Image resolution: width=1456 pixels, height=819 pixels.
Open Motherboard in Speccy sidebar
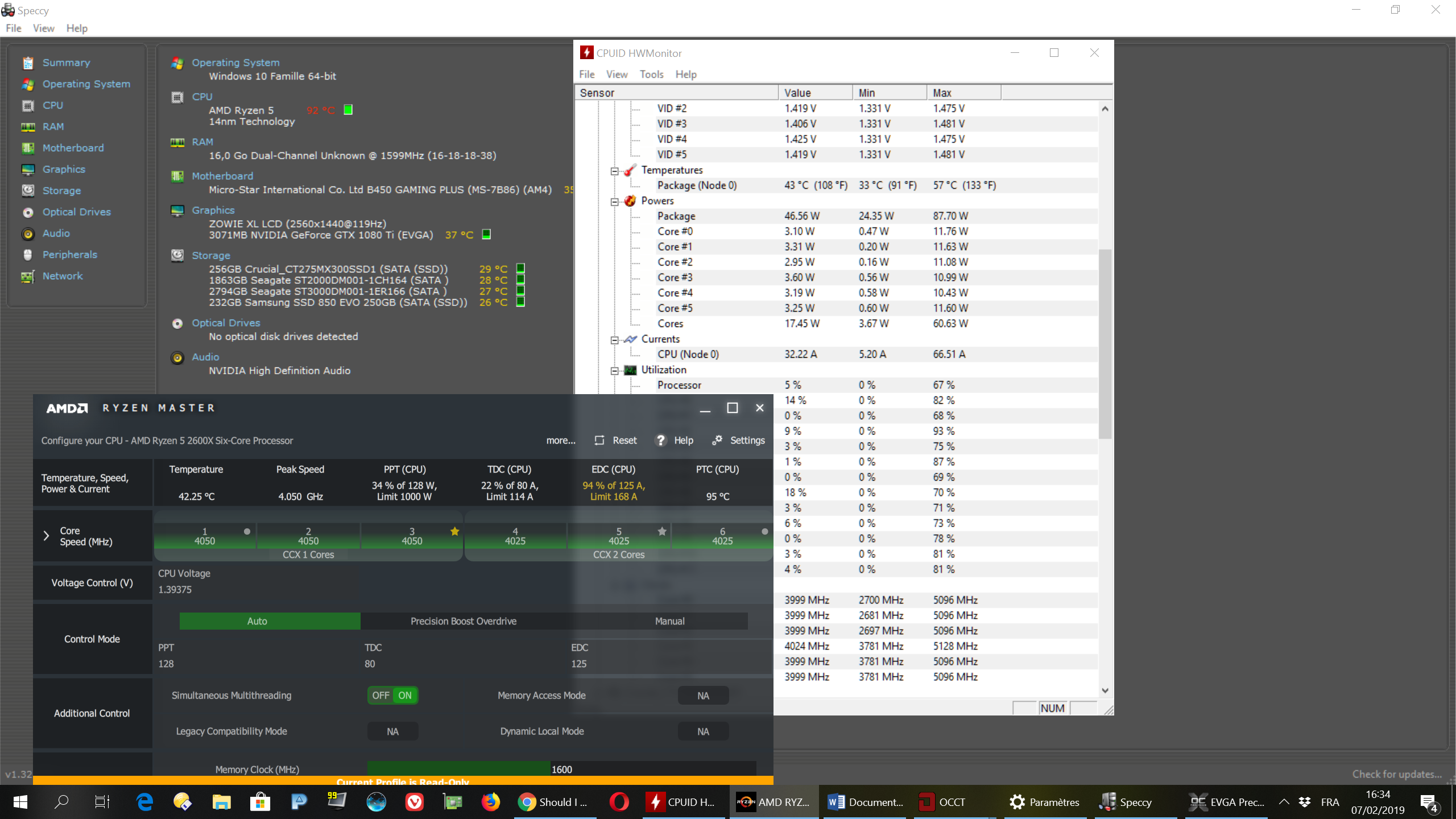point(73,148)
